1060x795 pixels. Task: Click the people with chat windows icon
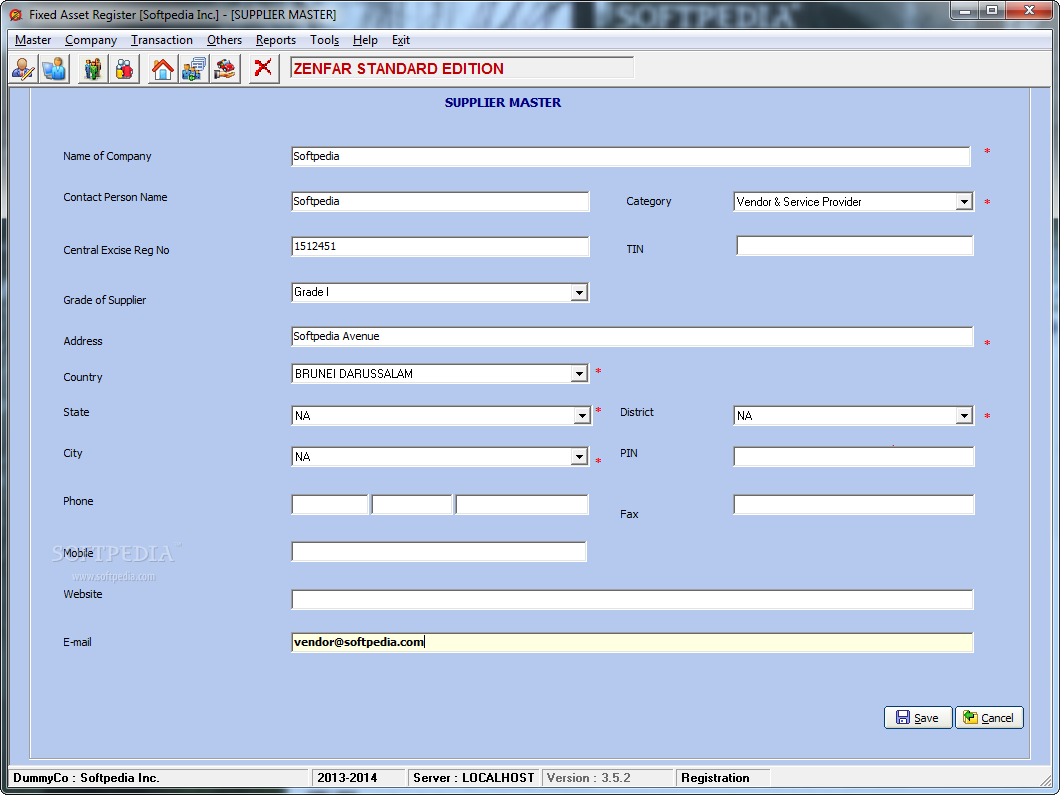pyautogui.click(x=194, y=69)
